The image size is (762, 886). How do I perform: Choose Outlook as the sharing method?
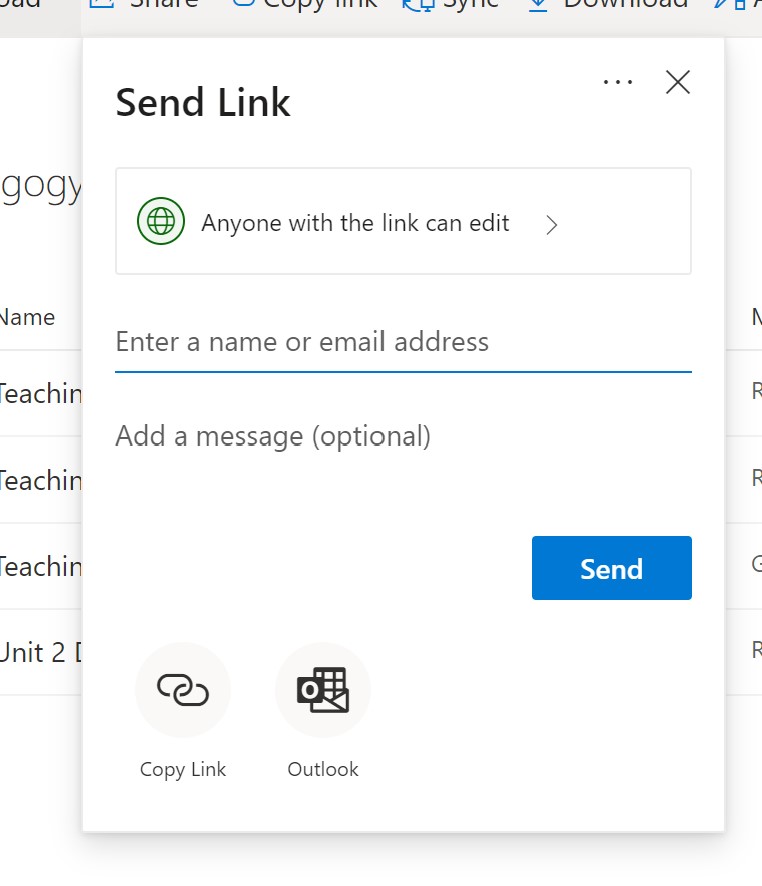coord(322,689)
